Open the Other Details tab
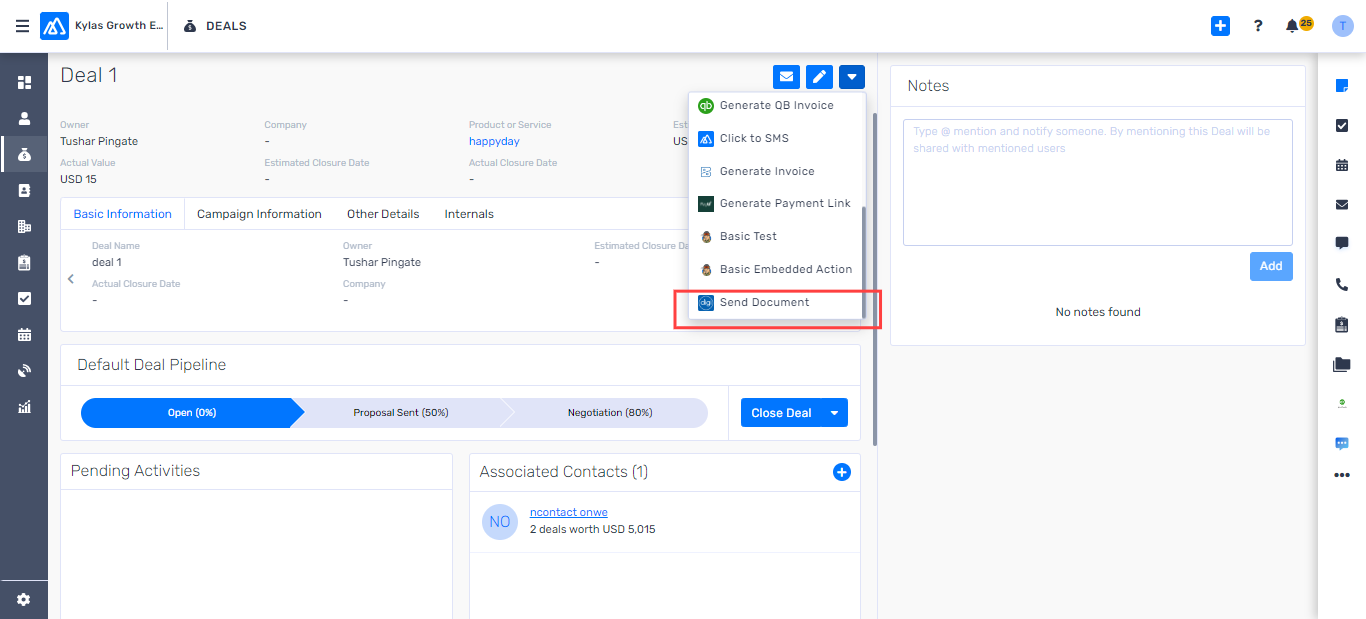Viewport: 1366px width, 619px height. [383, 213]
